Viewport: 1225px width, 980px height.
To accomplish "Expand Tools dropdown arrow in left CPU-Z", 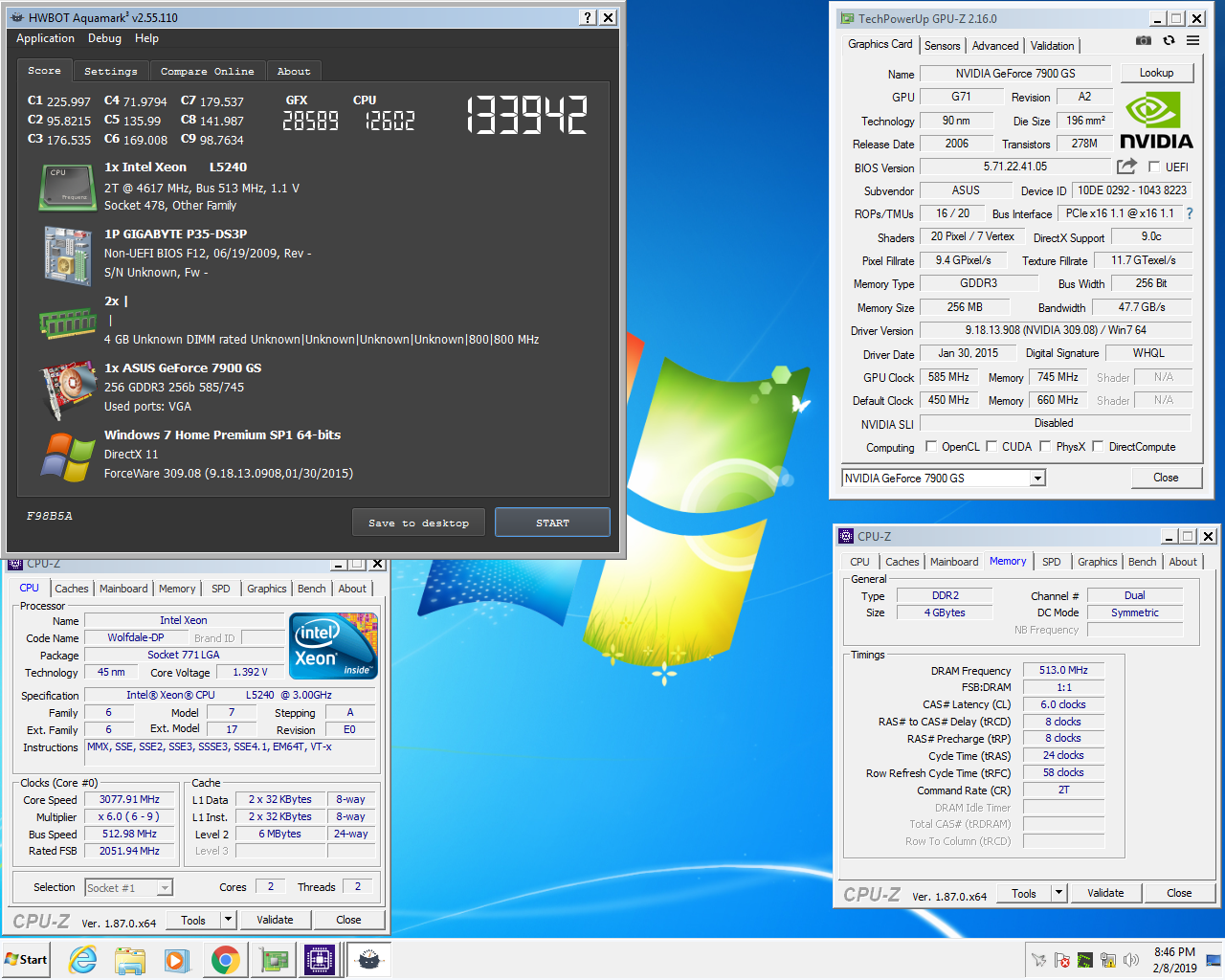I will point(228,920).
